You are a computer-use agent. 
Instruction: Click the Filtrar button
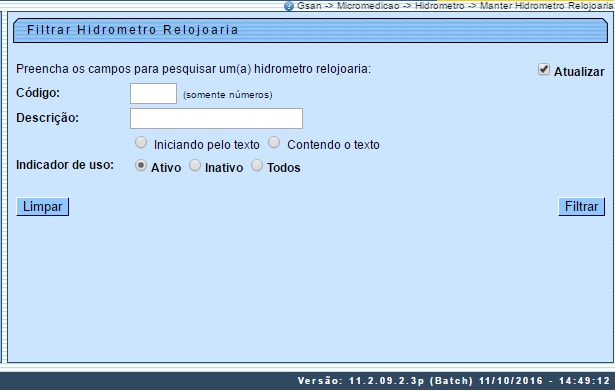[x=581, y=207]
